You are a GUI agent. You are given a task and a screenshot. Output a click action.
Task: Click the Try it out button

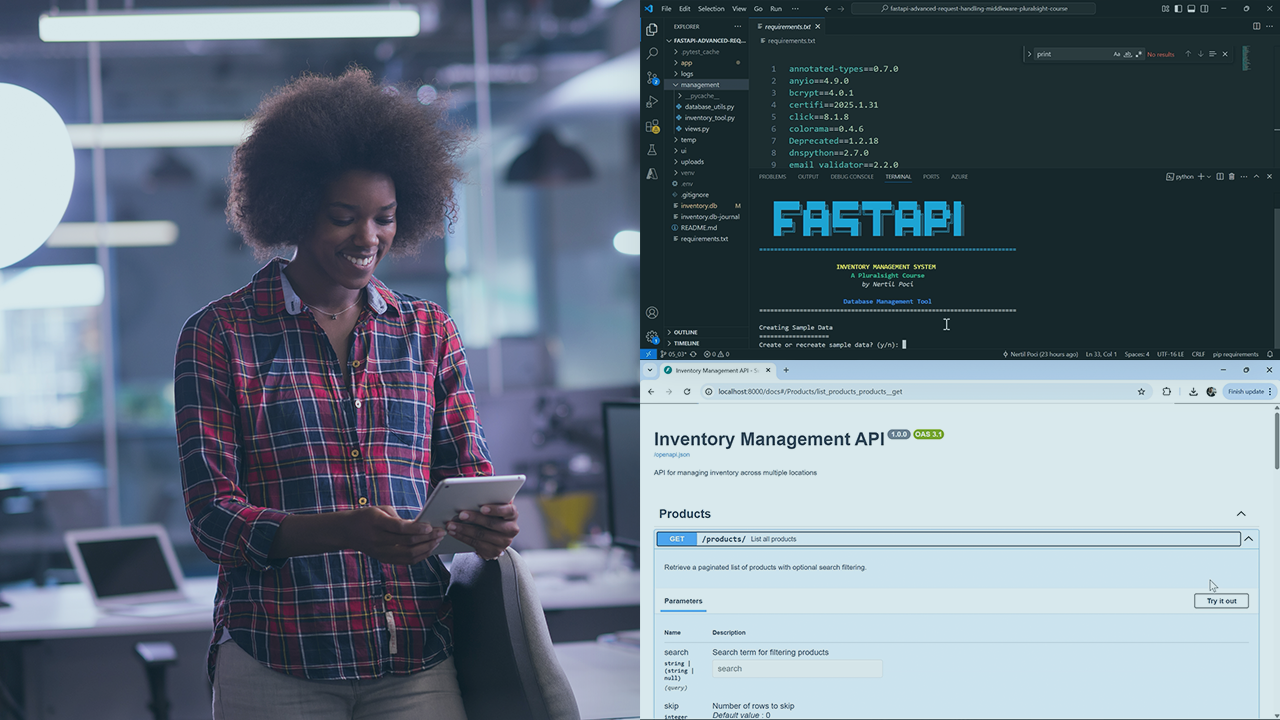[1221, 601]
